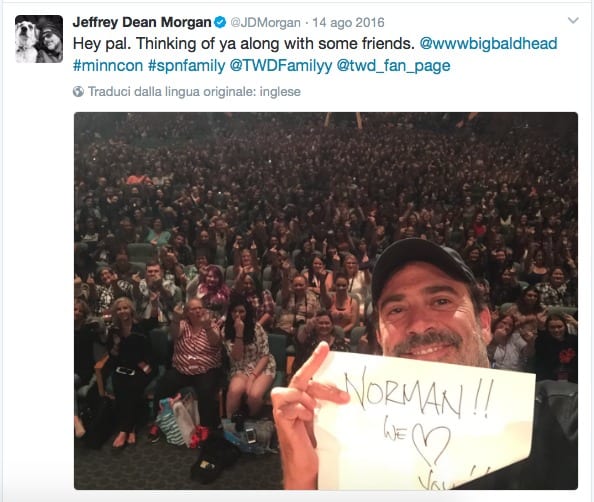Click the heart drawing on the sign

431,444
